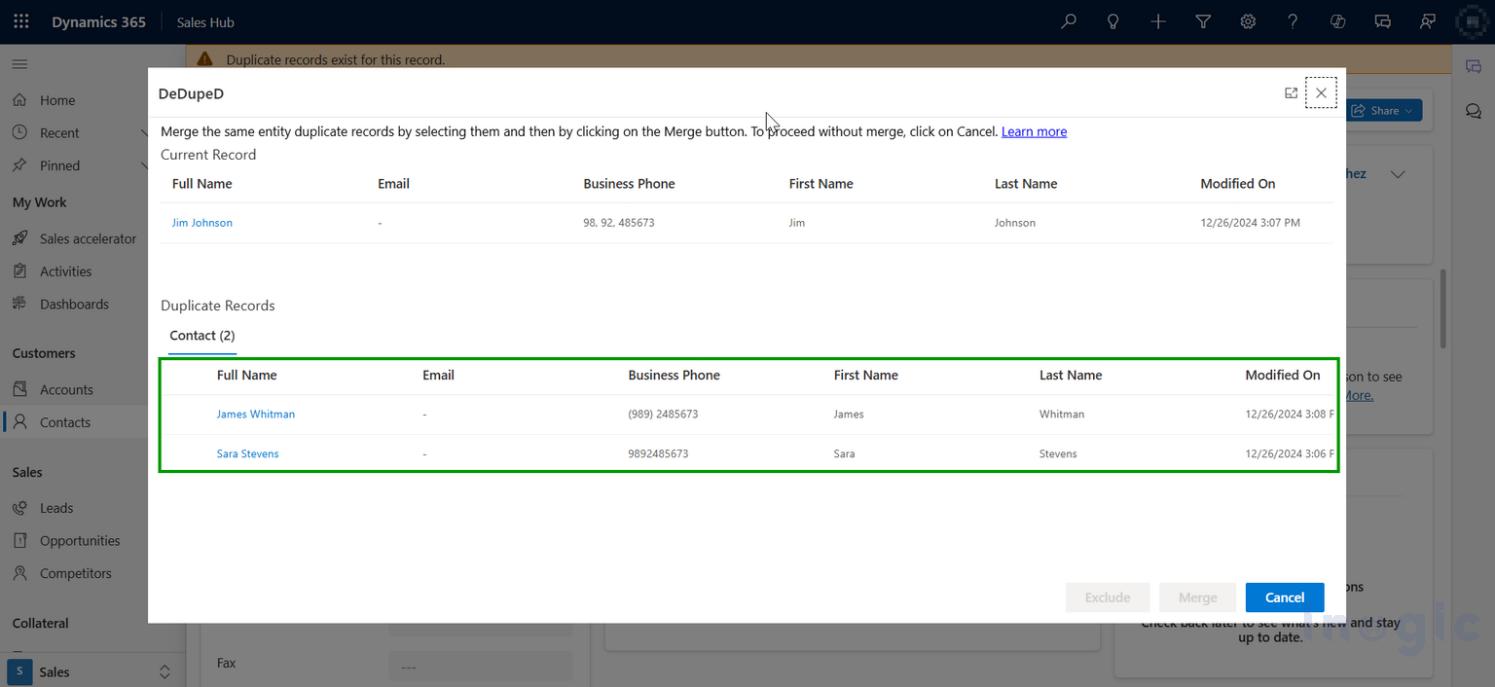Expand the record header chevron
1495x687 pixels.
pyautogui.click(x=1398, y=174)
